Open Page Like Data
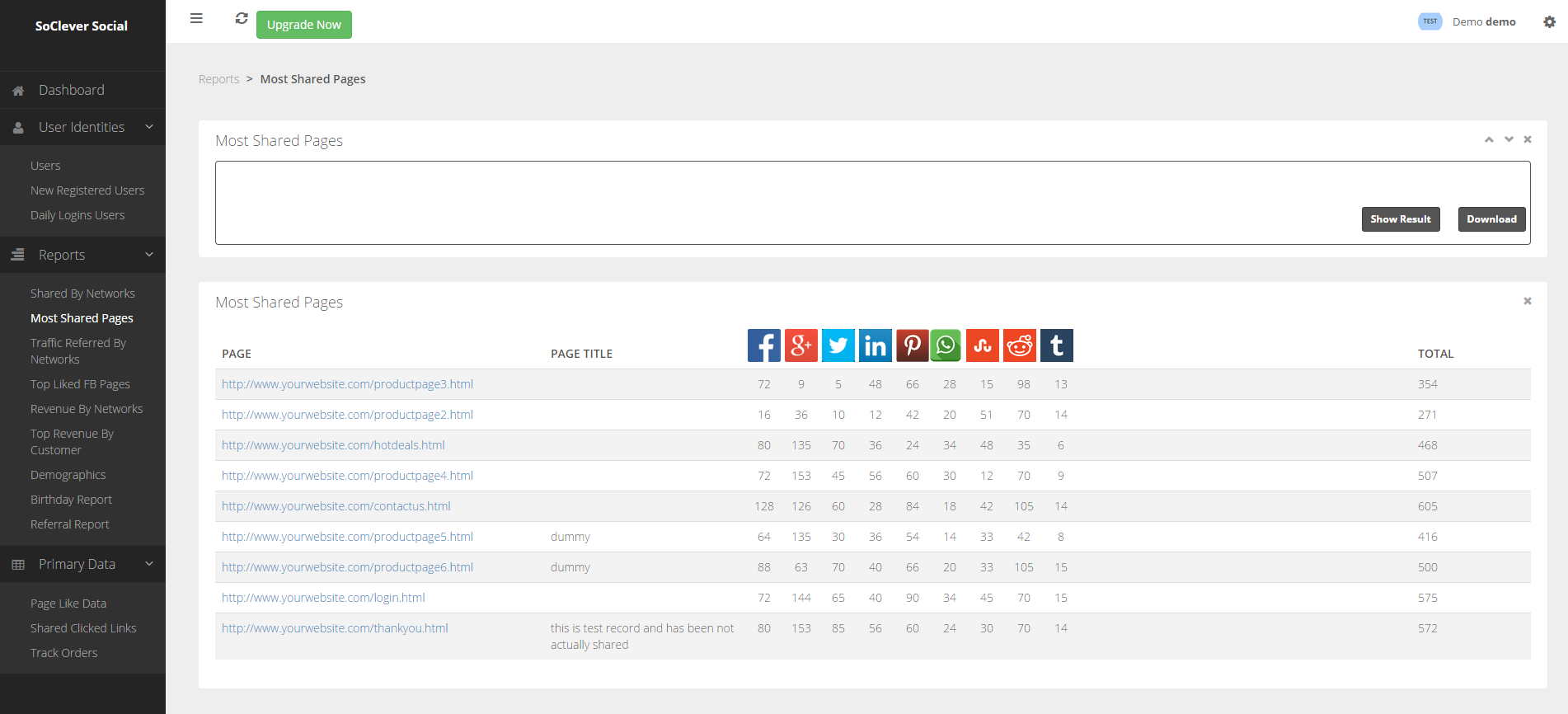 point(68,604)
